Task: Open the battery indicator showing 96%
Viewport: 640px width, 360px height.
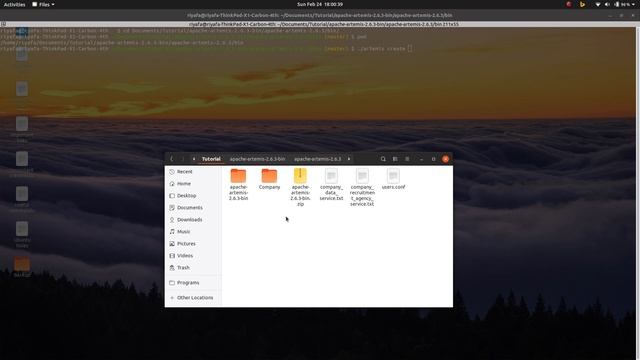Action: [622, 4]
